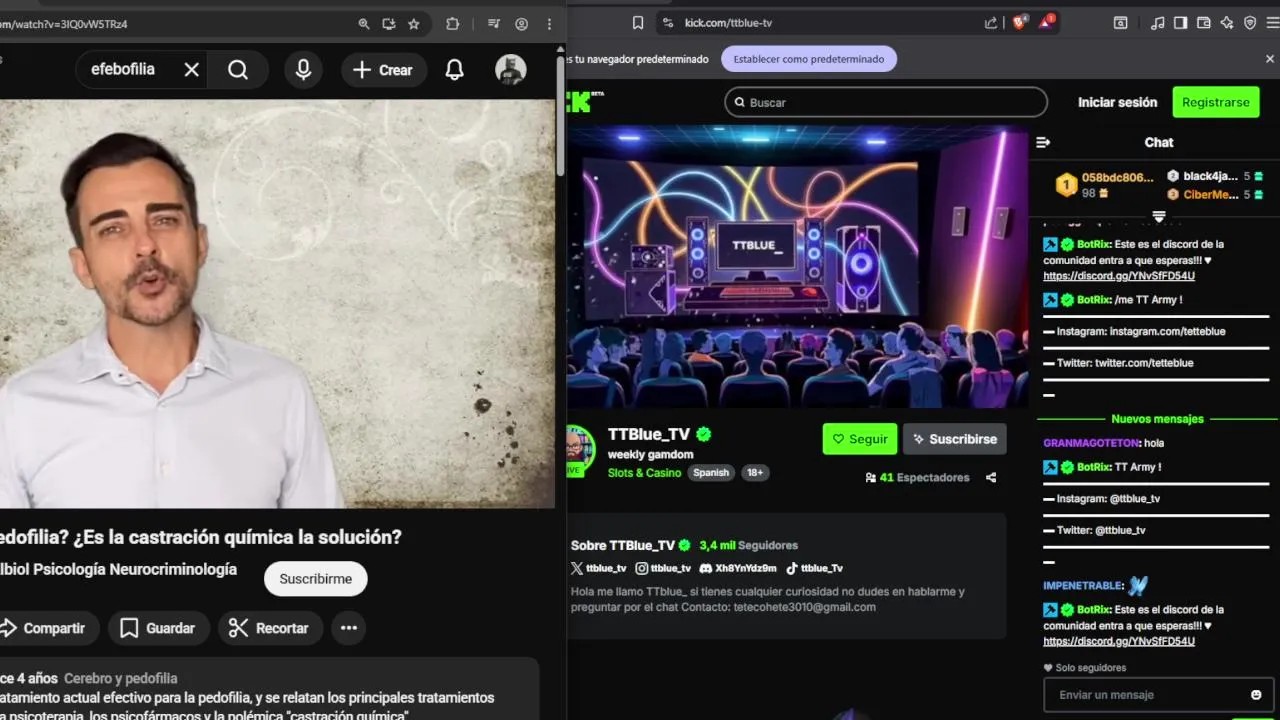Click Suscribirse button on Kick channel
The width and height of the screenshot is (1280, 720).
pyautogui.click(x=954, y=439)
